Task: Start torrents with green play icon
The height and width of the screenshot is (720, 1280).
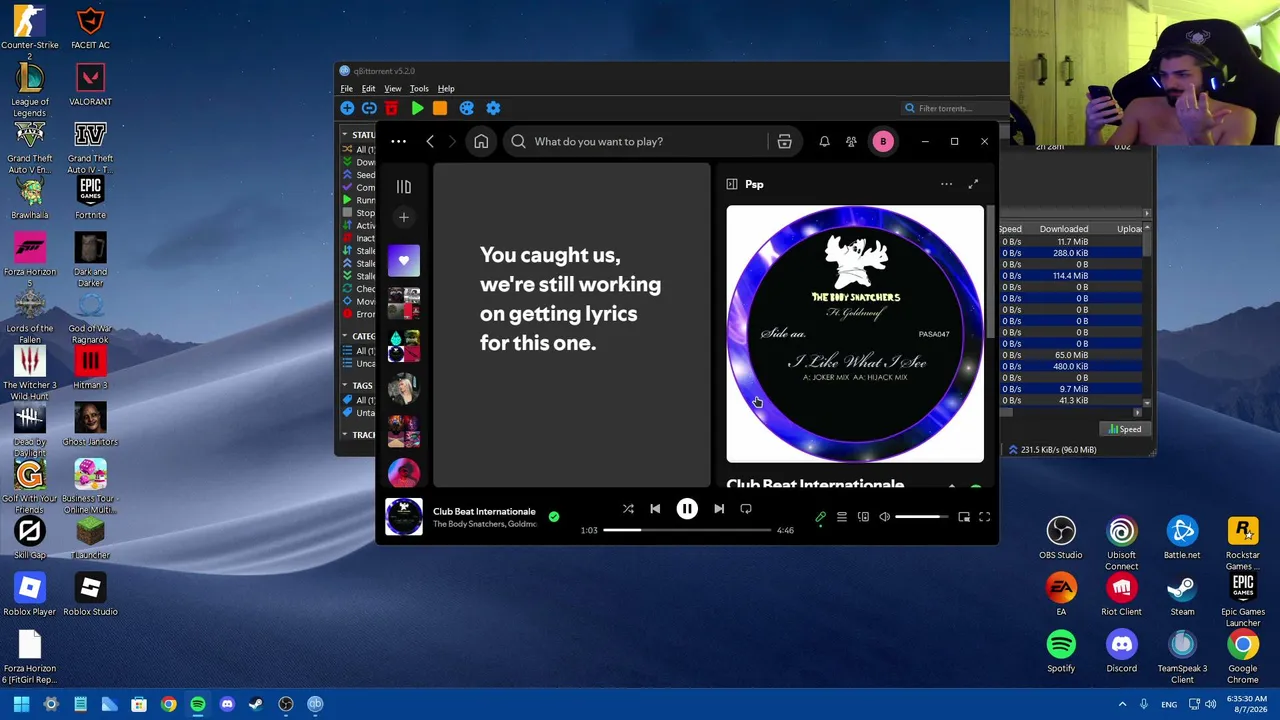Action: (417, 108)
